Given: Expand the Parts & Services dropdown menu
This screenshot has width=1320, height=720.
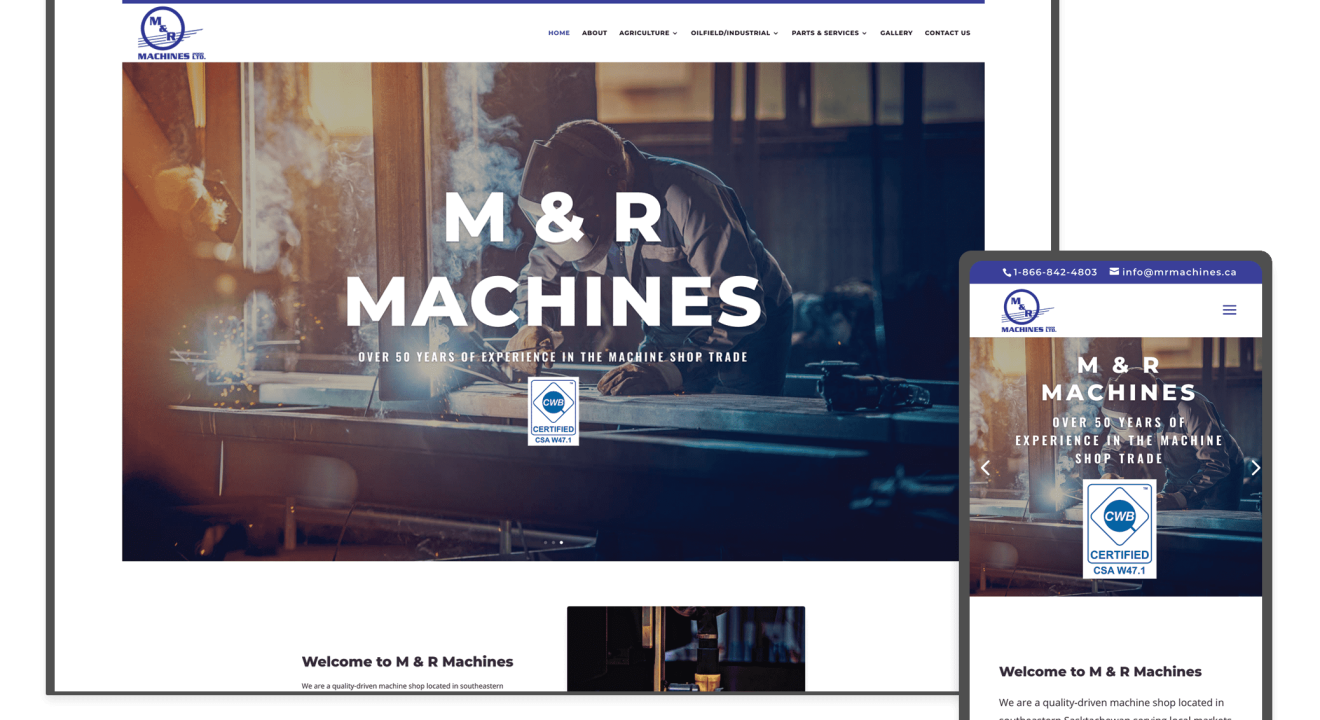Looking at the screenshot, I should [829, 33].
